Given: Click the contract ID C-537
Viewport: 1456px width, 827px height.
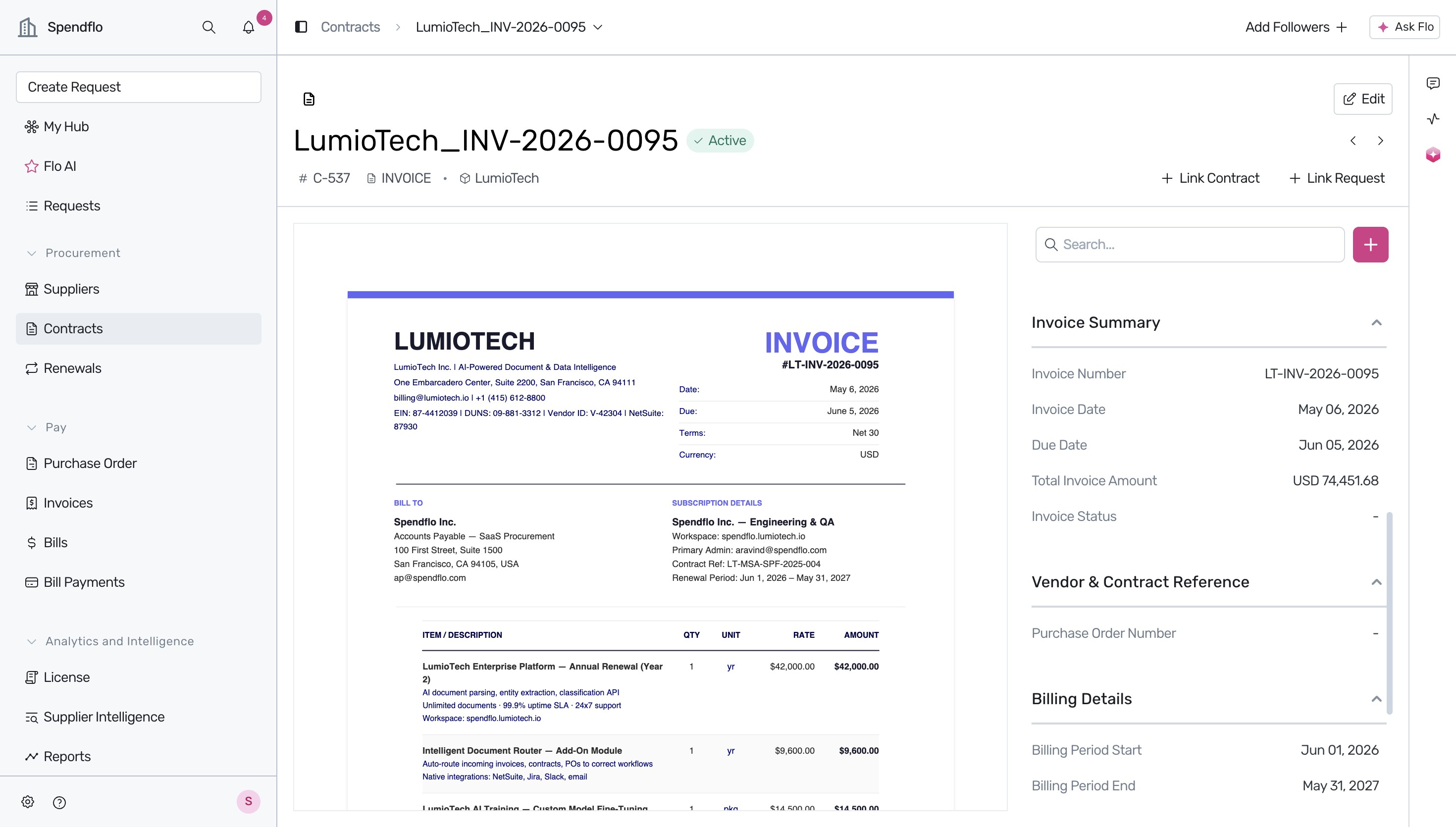Looking at the screenshot, I should pyautogui.click(x=324, y=178).
